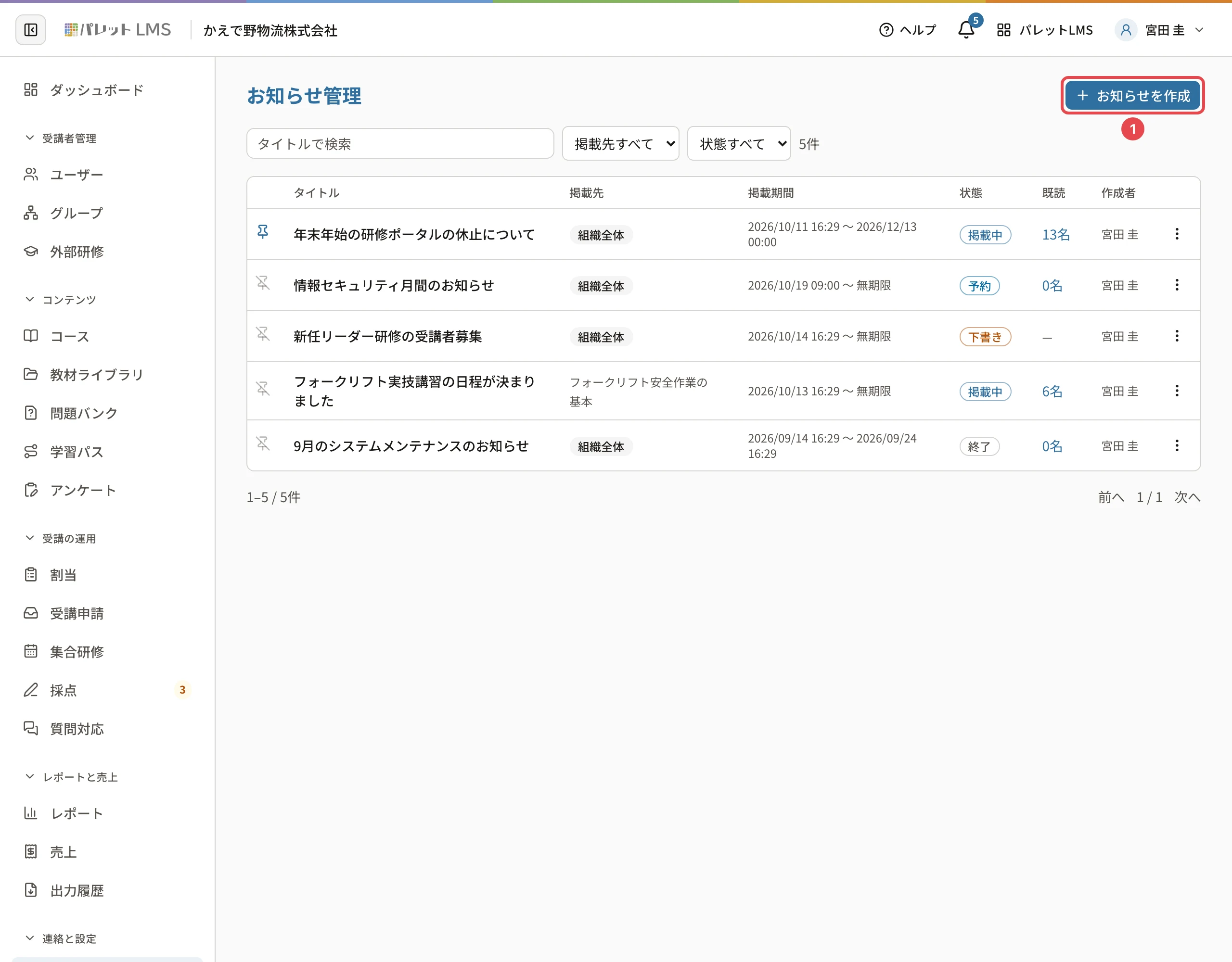
Task: Open the 6名 read-count link
Action: pyautogui.click(x=1052, y=392)
